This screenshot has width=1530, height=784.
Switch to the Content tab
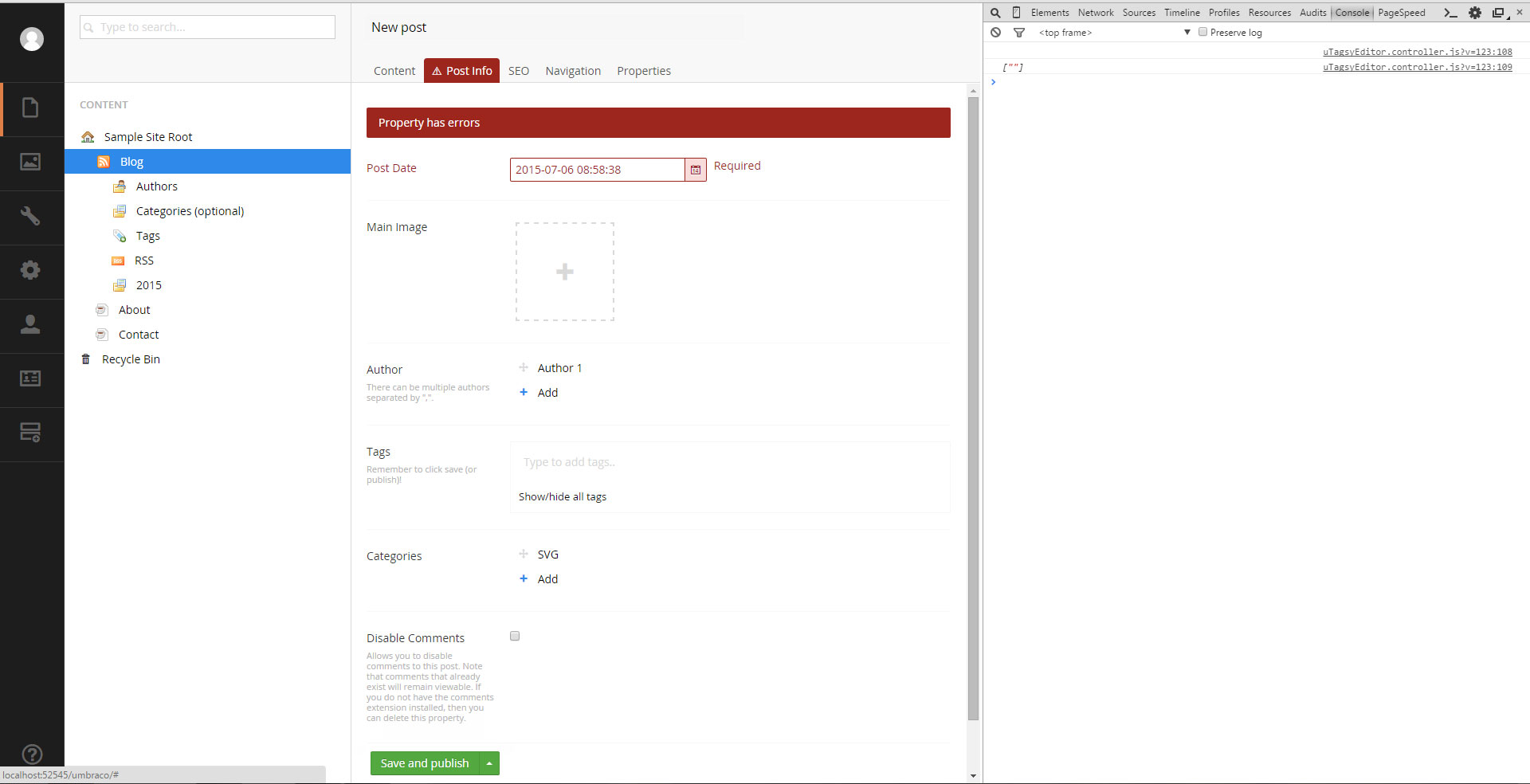click(x=394, y=71)
